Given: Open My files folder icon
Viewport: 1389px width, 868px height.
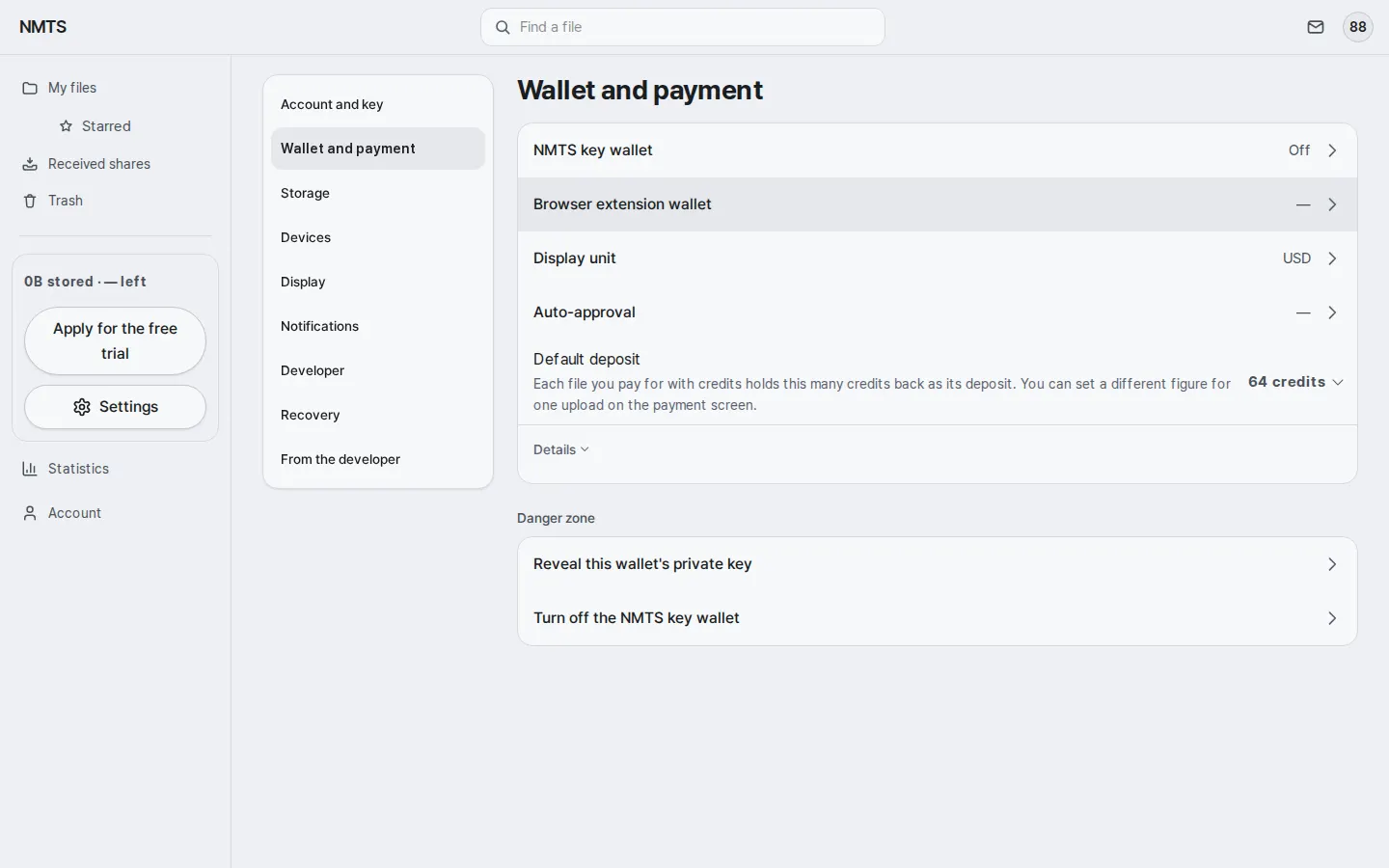Looking at the screenshot, I should tap(30, 88).
